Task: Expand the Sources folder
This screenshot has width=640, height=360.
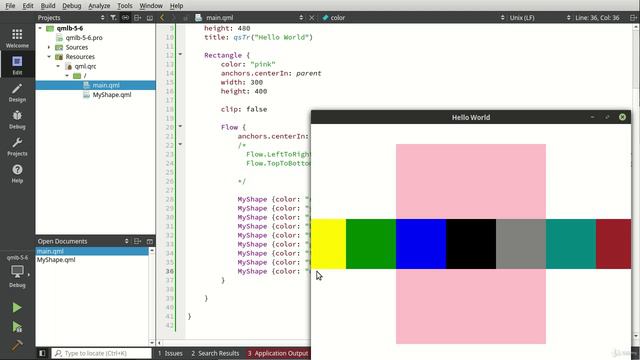Action: (49, 47)
